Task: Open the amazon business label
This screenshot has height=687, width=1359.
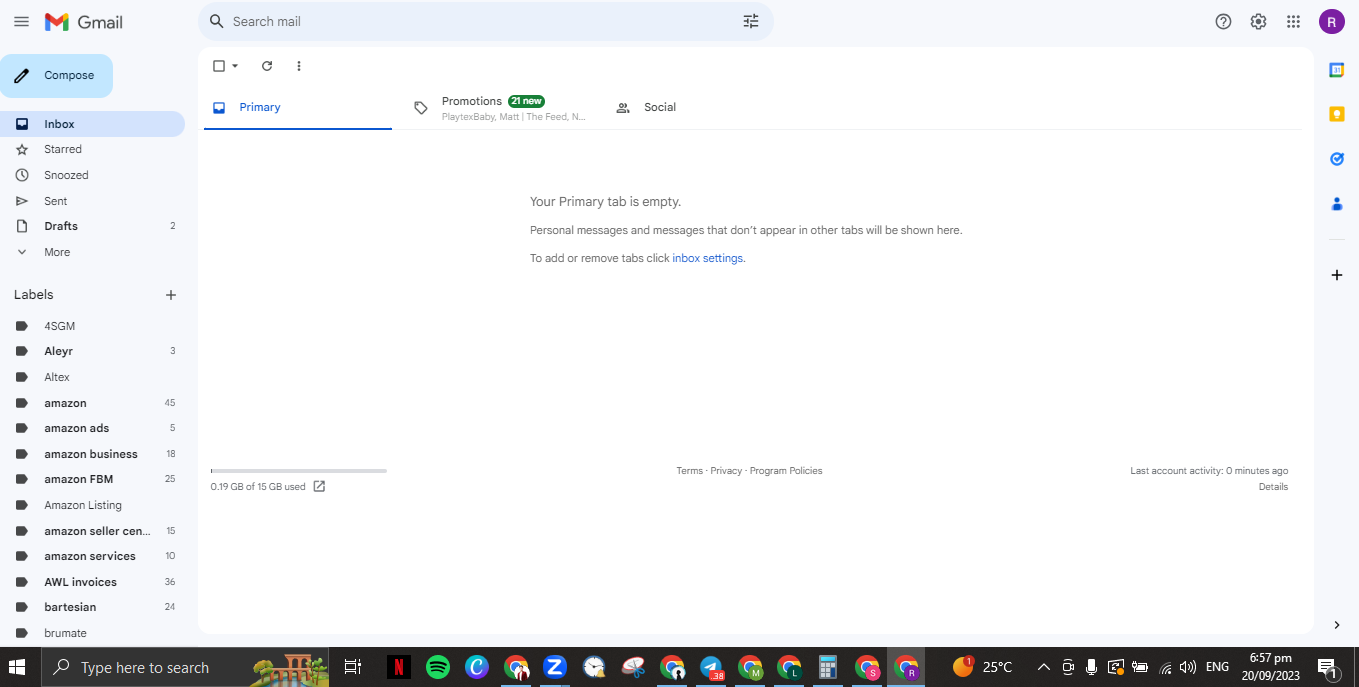Action: click(x=92, y=454)
